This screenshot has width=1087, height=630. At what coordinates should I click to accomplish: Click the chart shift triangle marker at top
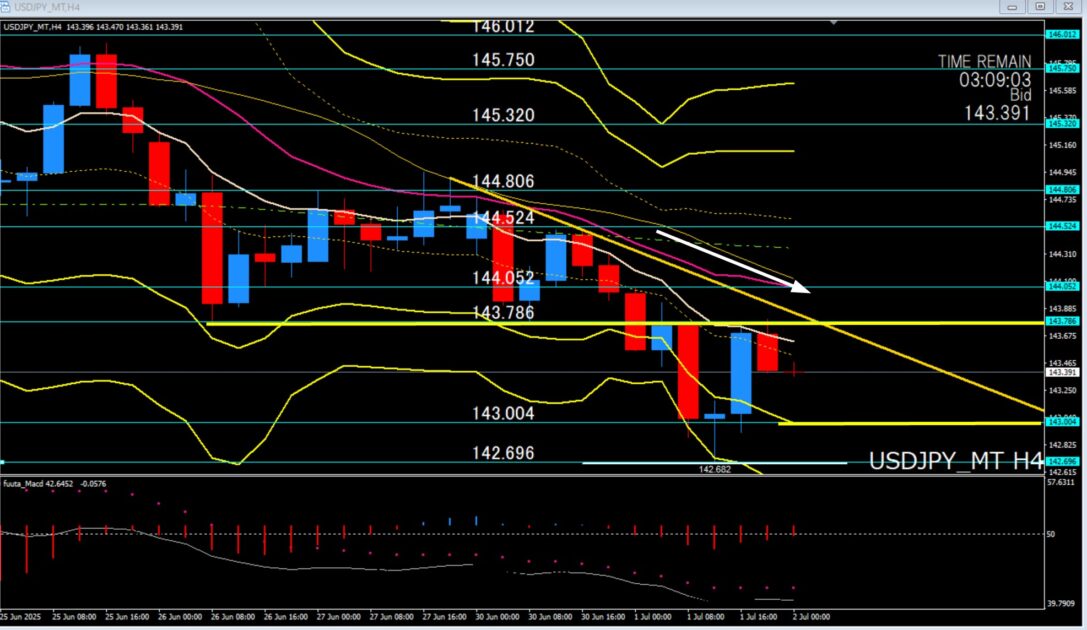coord(834,20)
